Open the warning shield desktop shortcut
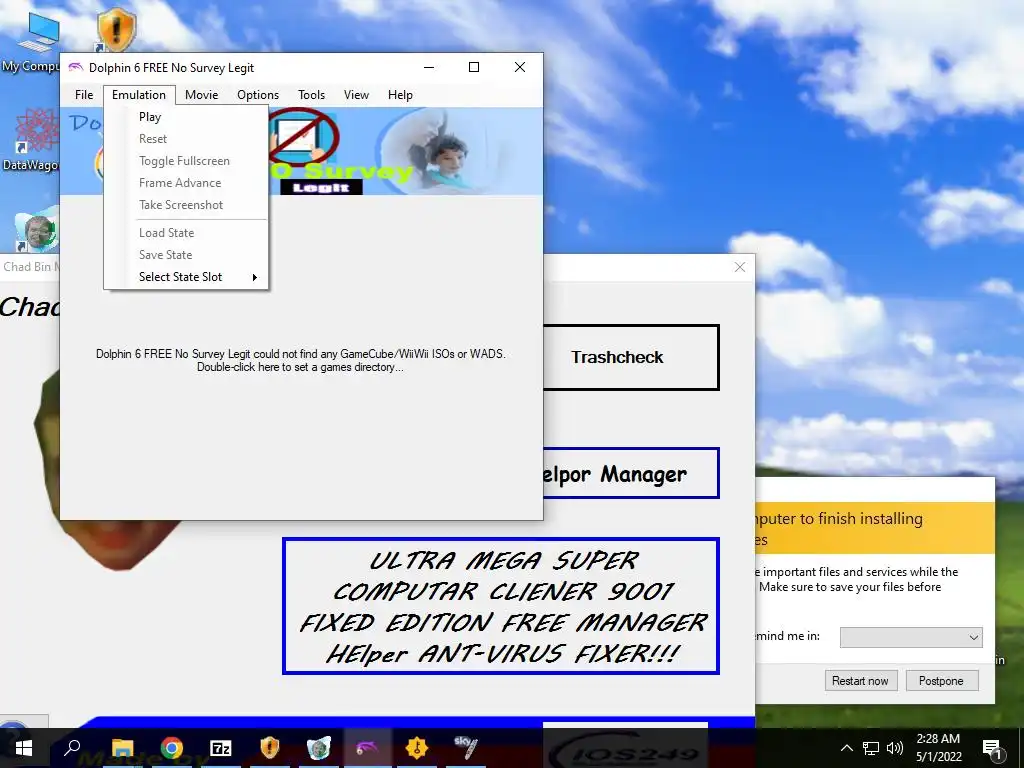This screenshot has width=1024, height=768. [116, 31]
